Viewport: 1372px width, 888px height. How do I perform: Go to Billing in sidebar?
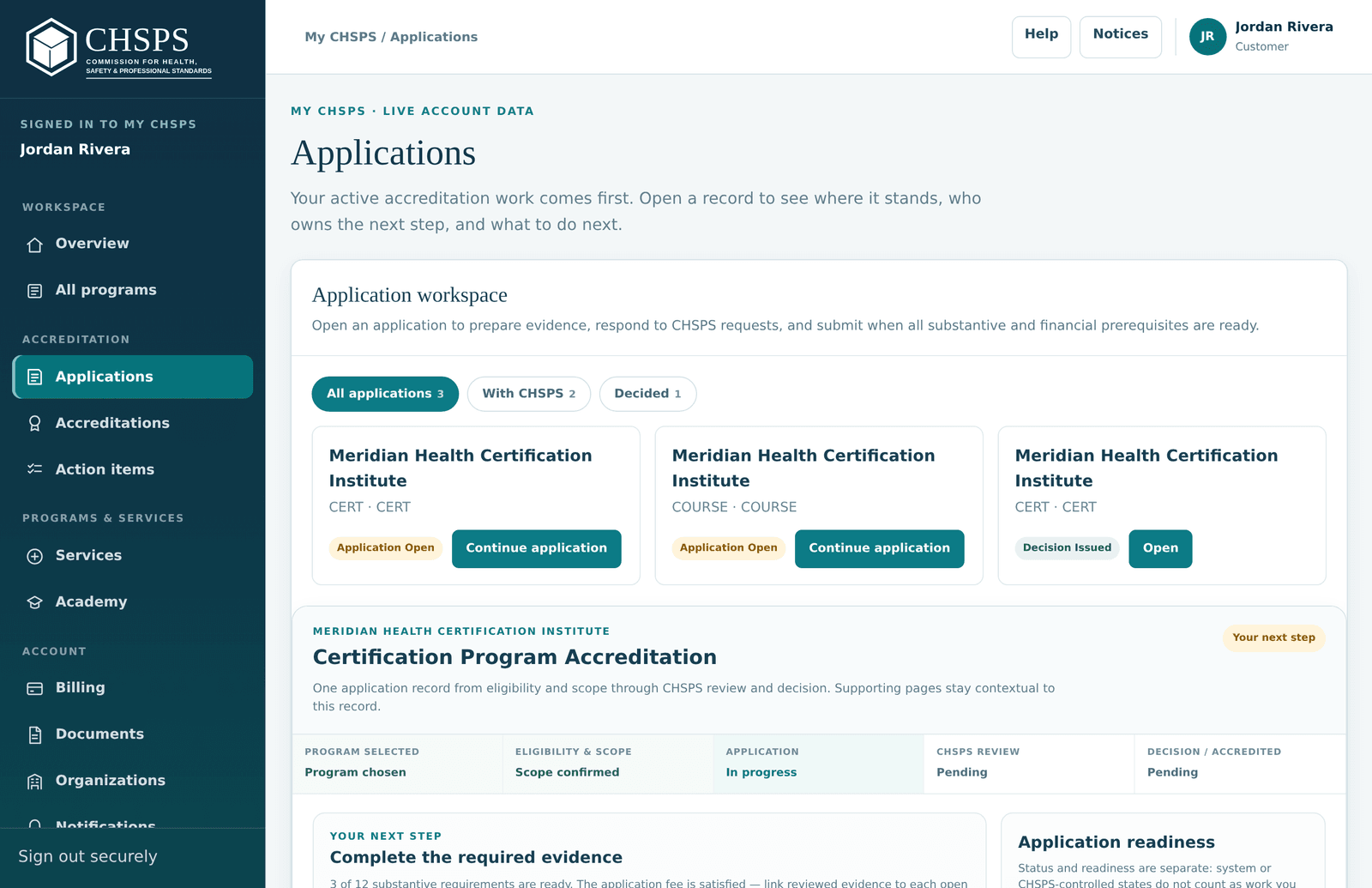133,687
